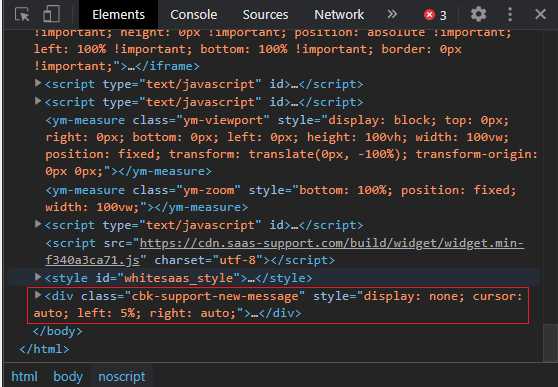Activate the inspect element picker icon

[x=22, y=15]
